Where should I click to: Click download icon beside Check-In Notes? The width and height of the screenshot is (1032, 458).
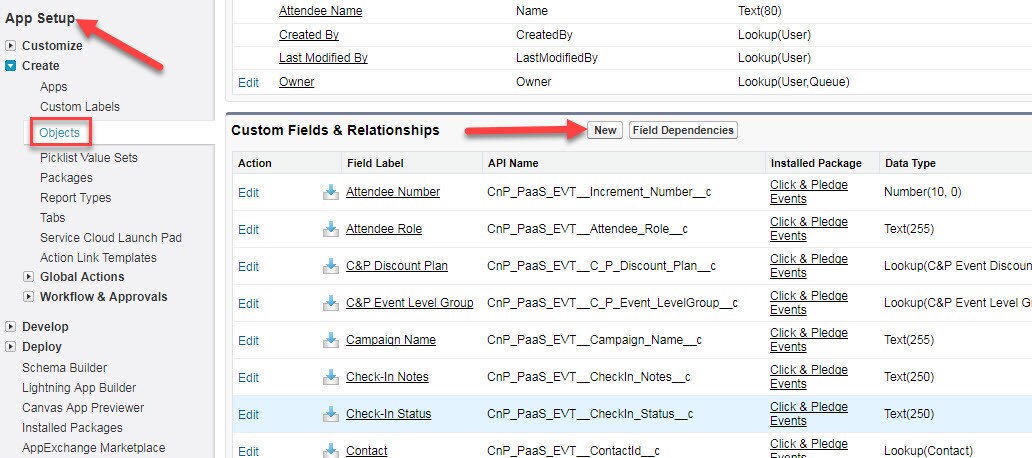[330, 377]
